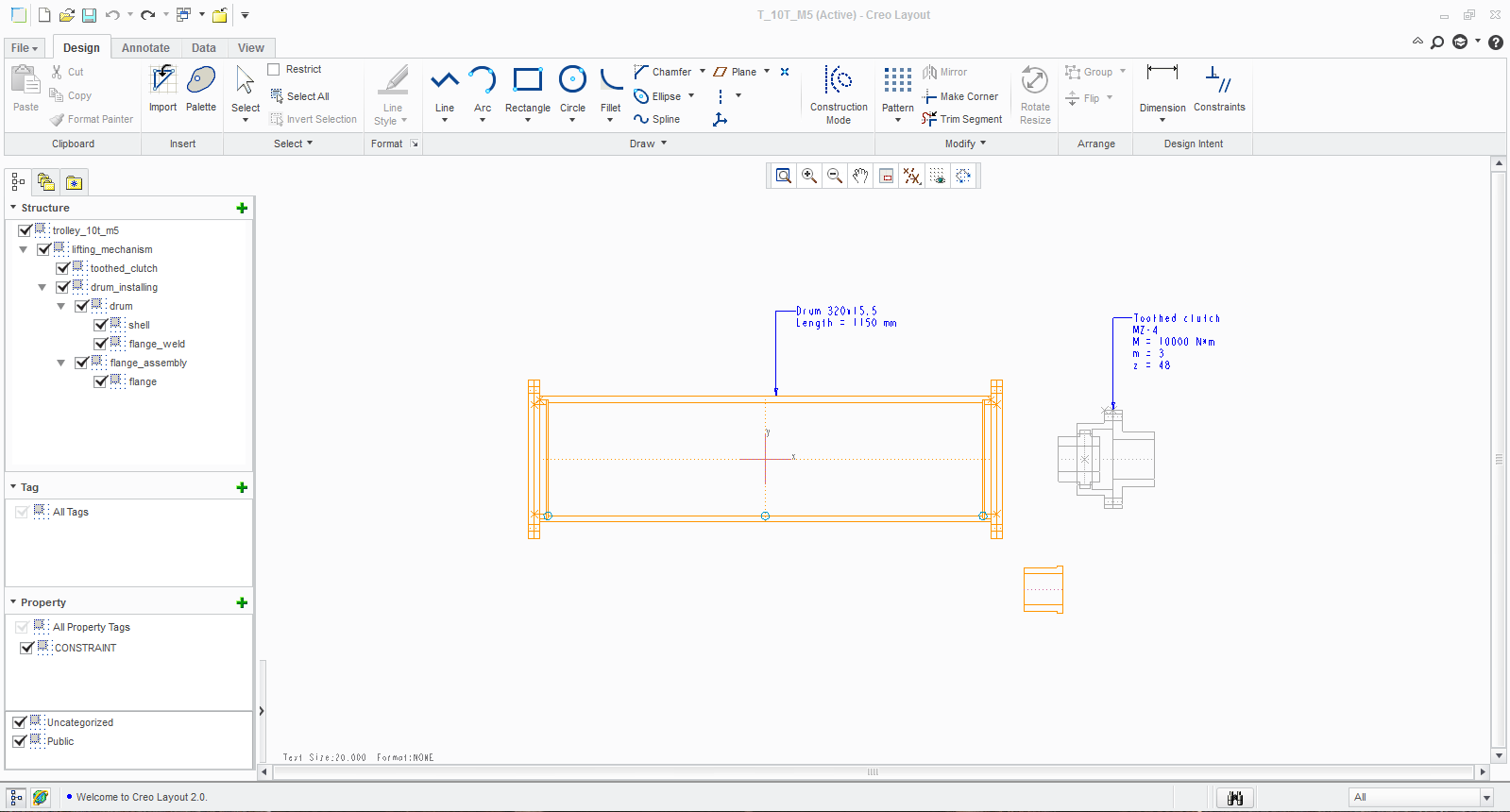
Task: Click the Refit zoom icon in graphics toolbar
Action: 783,176
